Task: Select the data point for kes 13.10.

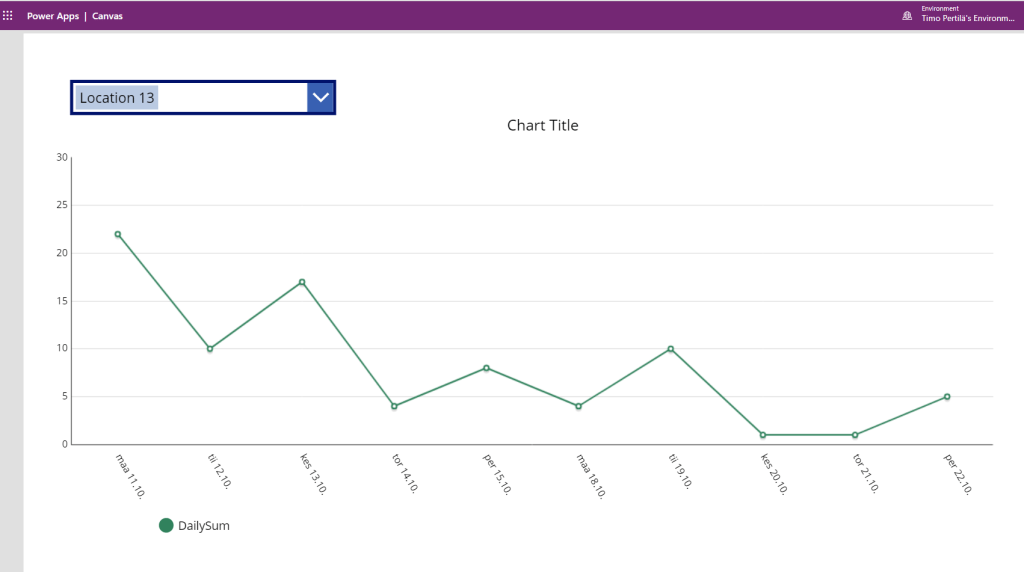Action: [302, 282]
